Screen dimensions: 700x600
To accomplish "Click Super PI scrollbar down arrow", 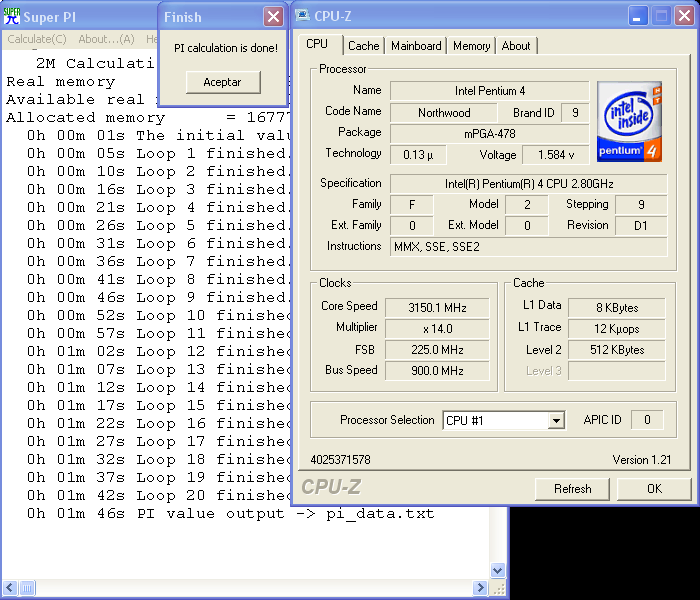I will click(497, 569).
